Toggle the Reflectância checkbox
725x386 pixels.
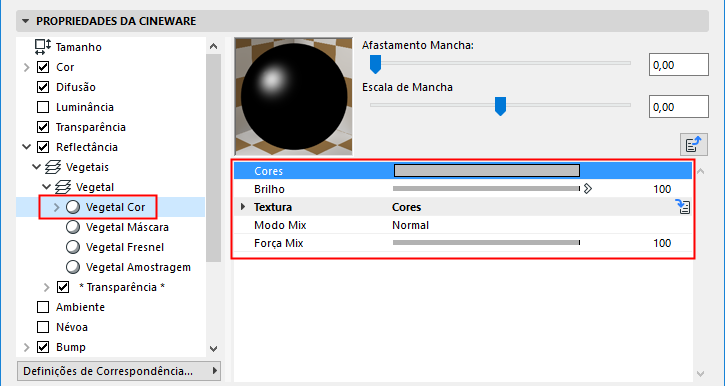click(x=43, y=147)
